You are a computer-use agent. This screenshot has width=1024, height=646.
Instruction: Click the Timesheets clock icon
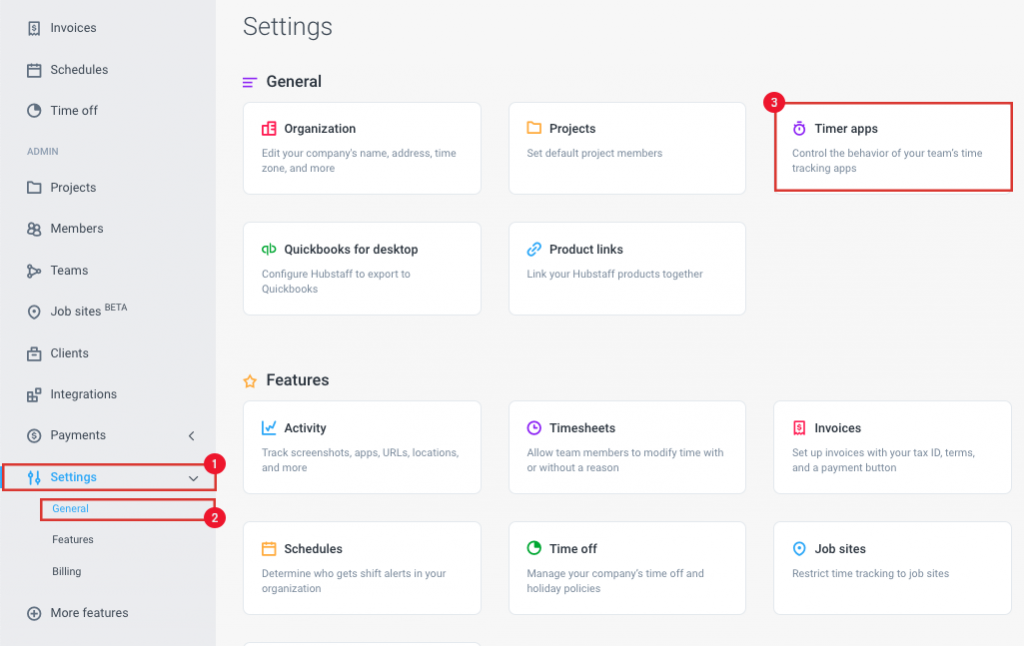(x=532, y=428)
